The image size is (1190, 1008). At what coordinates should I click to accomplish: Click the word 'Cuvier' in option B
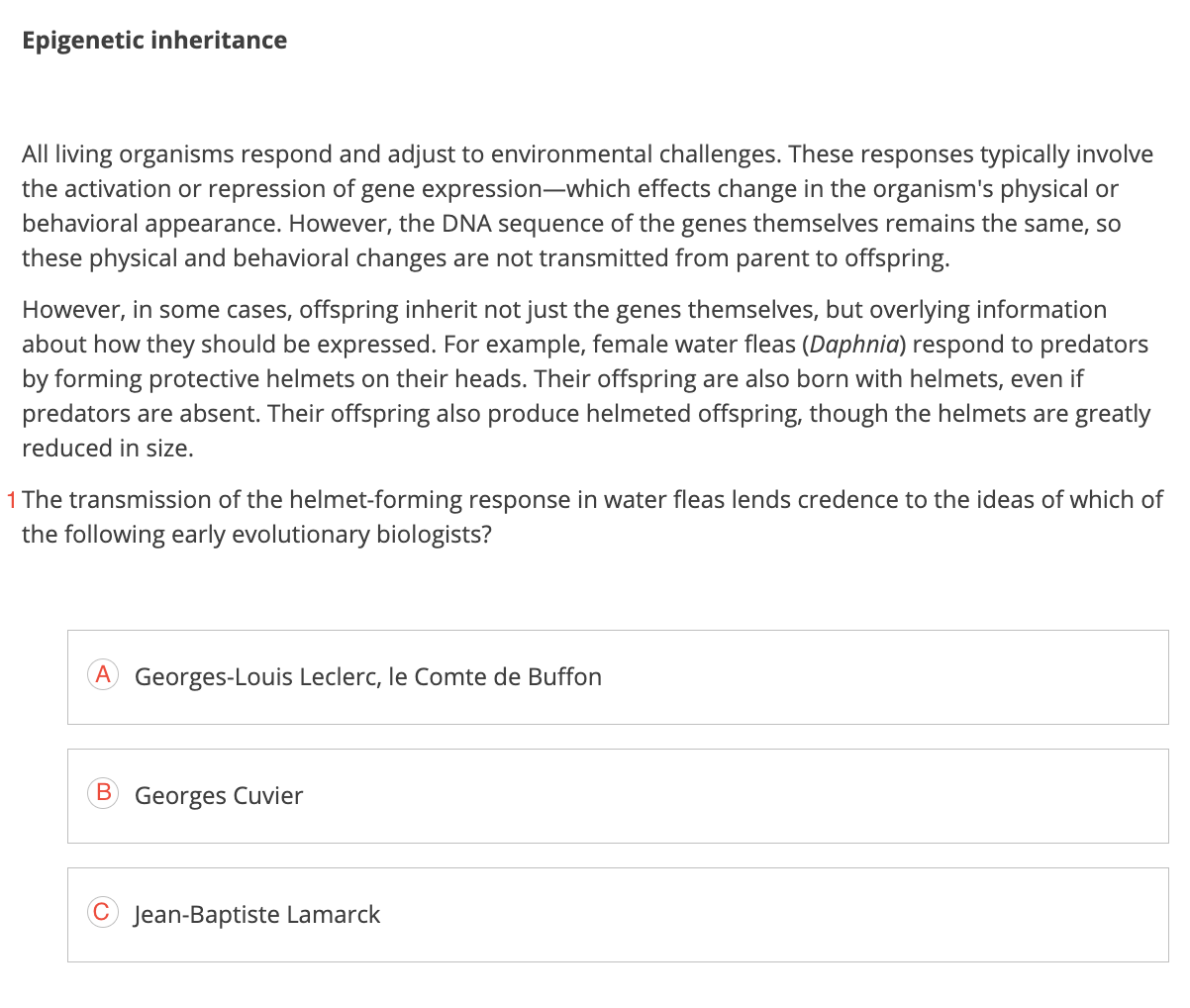[267, 796]
